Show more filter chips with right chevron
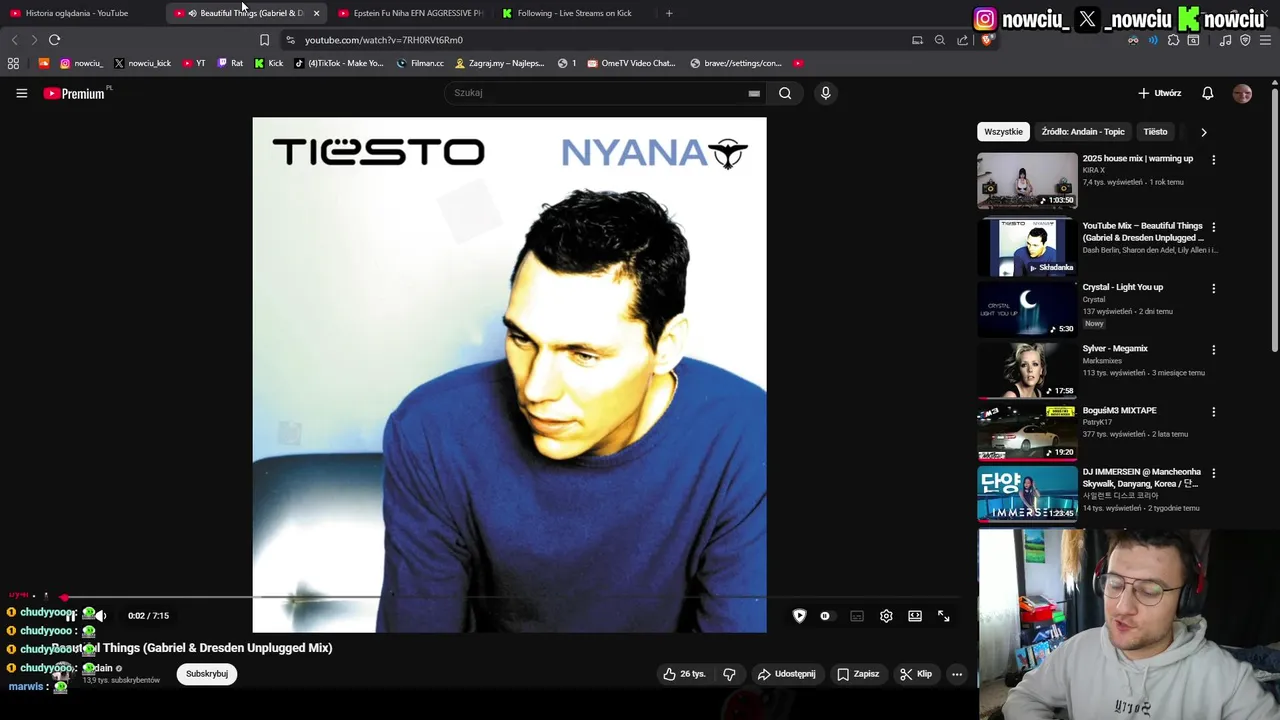The image size is (1280, 720). 1203,132
